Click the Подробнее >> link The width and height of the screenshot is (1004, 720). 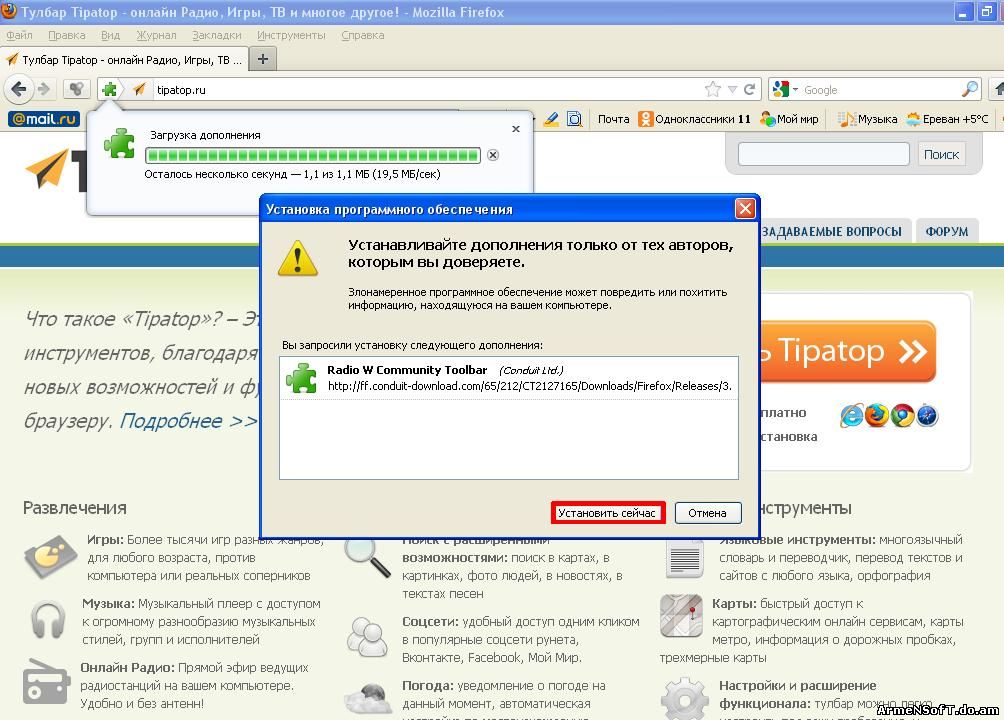(x=189, y=421)
